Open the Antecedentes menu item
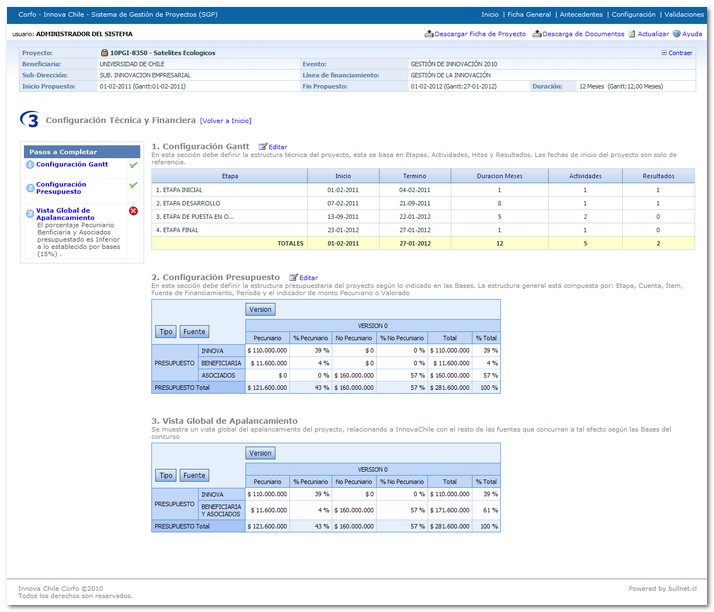 click(x=581, y=15)
